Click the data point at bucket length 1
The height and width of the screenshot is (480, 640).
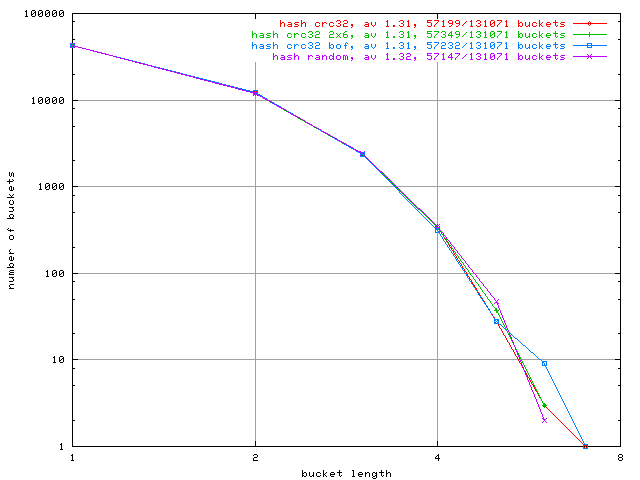[73, 46]
